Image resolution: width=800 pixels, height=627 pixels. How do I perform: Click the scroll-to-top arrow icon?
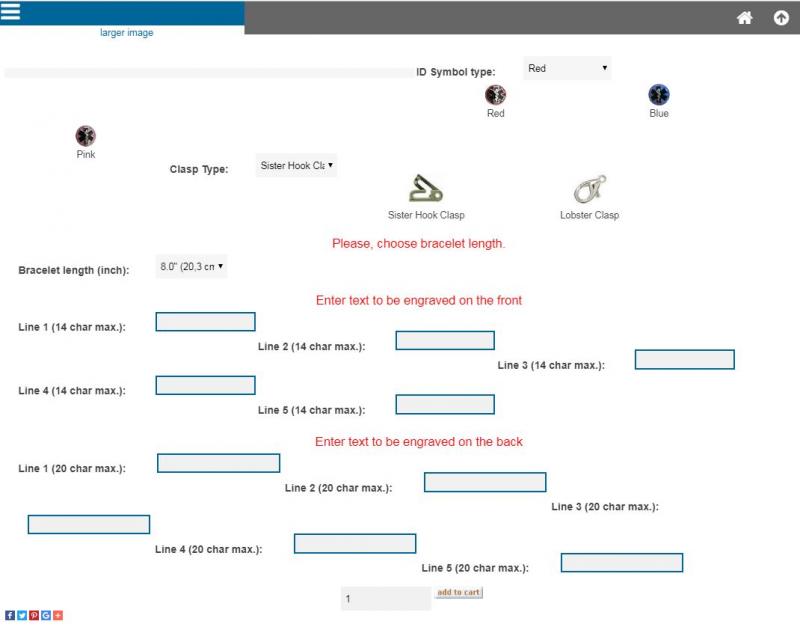pyautogui.click(x=781, y=18)
